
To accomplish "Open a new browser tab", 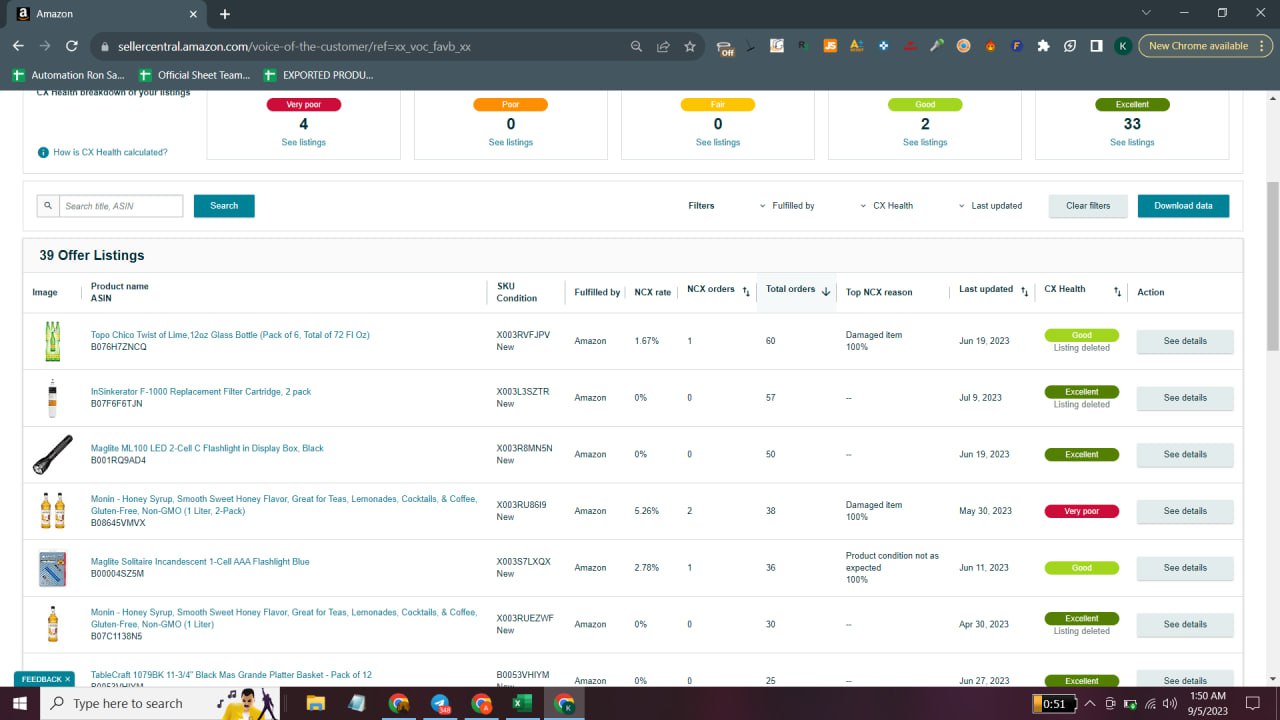I will click(225, 14).
